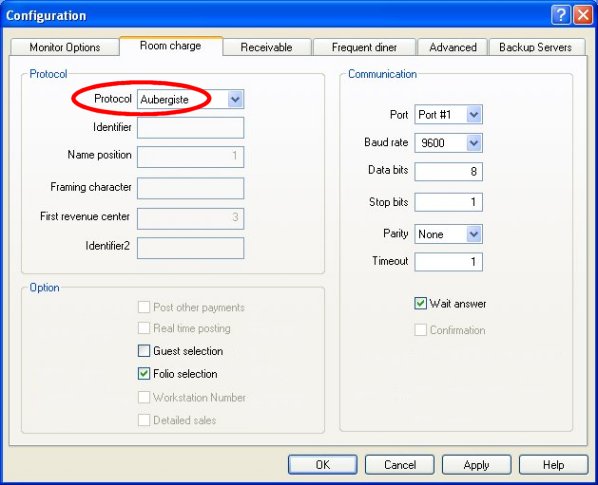Toggle the Wait answer checkbox
598x485 pixels.
[420, 304]
